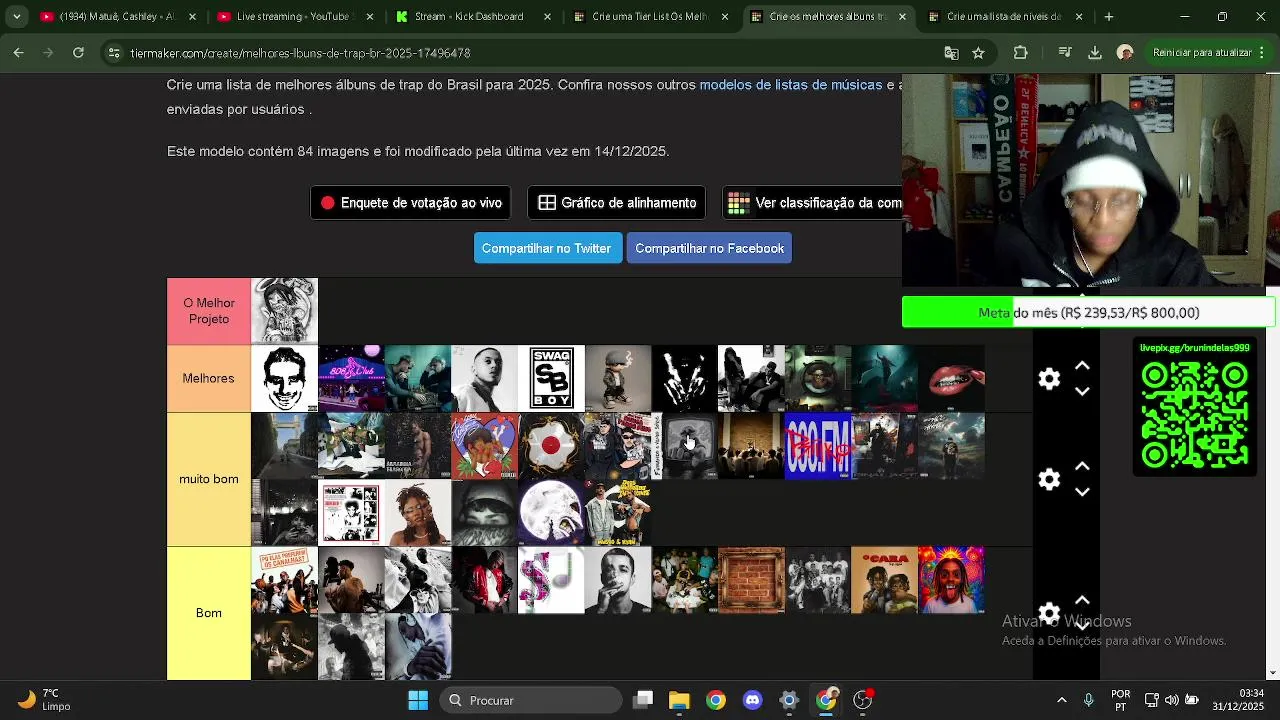The height and width of the screenshot is (720, 1280).
Task: Switch to Stream Kick Dashboard tab
Action: [470, 17]
